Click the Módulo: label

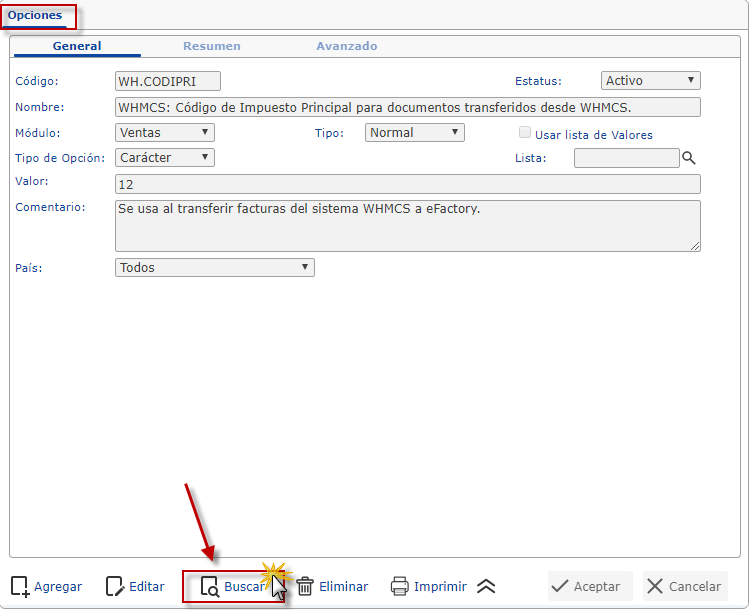pos(38,133)
